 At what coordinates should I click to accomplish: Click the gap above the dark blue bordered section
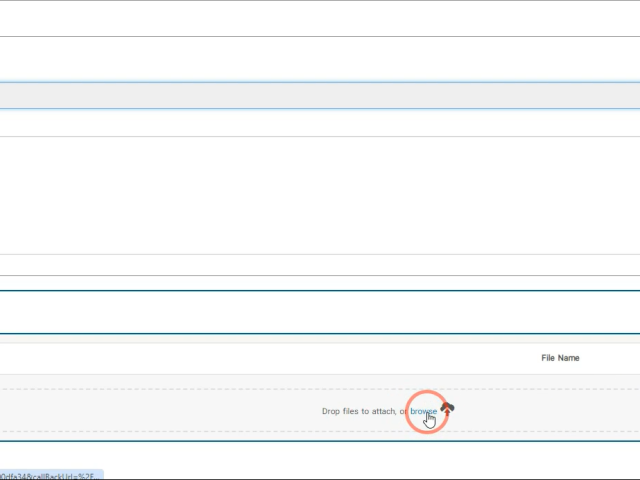click(320, 283)
